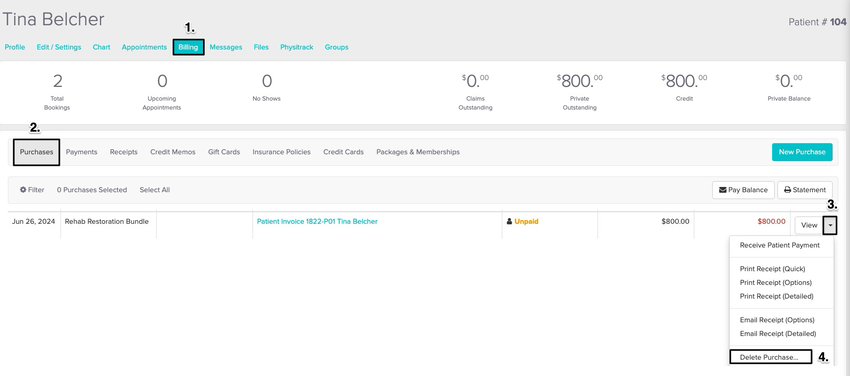The image size is (850, 376).
Task: Click the Pay Balance button
Action: point(743,190)
